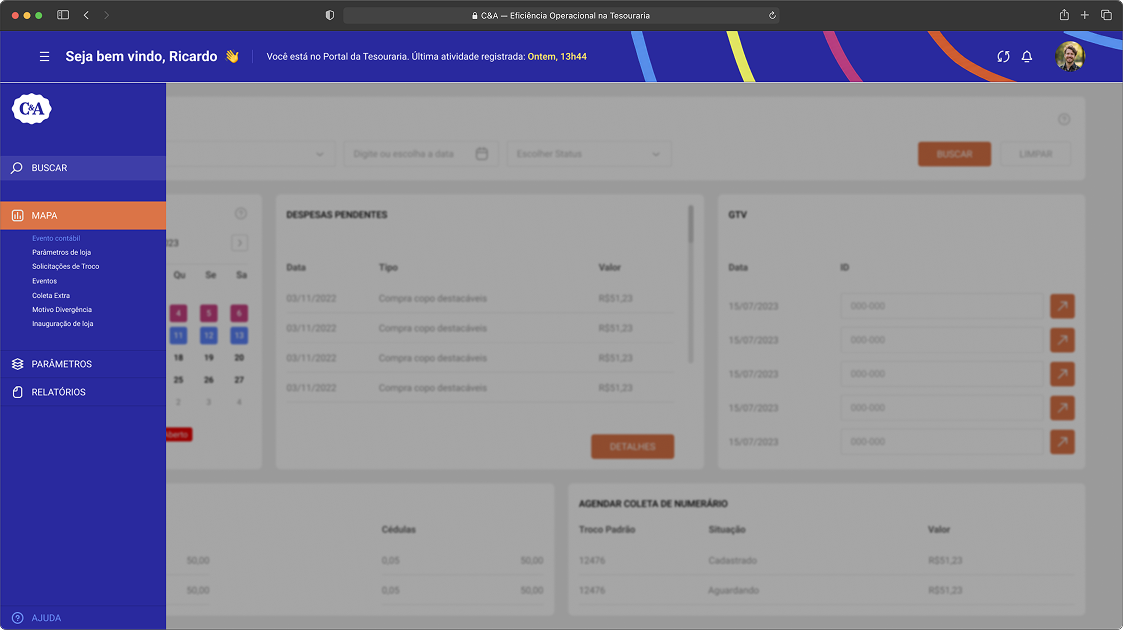Select the Mapa sidebar item
This screenshot has height=630, width=1123.
83,215
